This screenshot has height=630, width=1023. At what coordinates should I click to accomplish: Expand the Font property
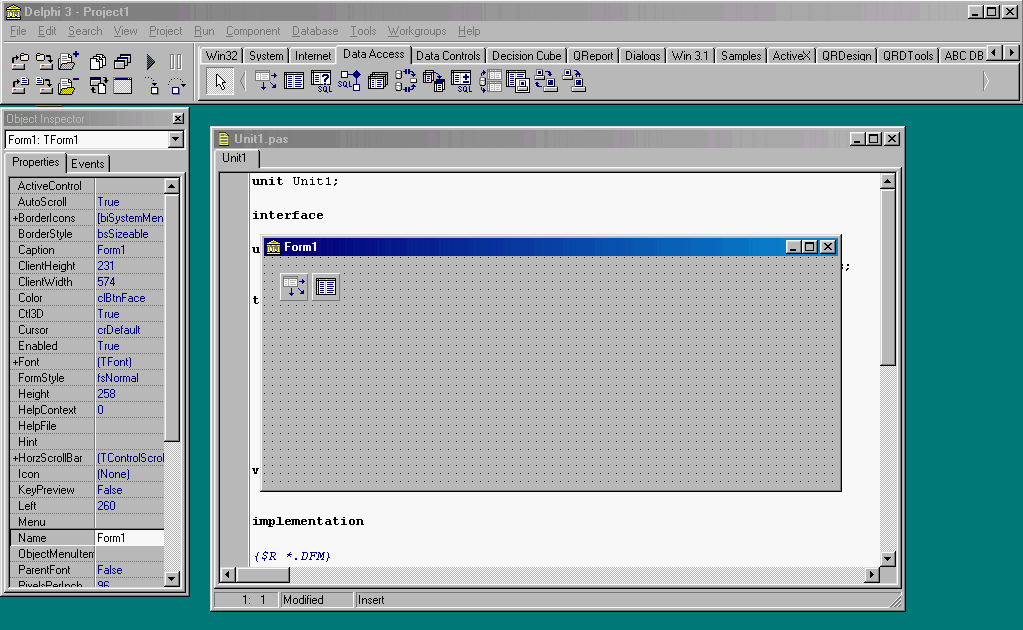tap(15, 362)
